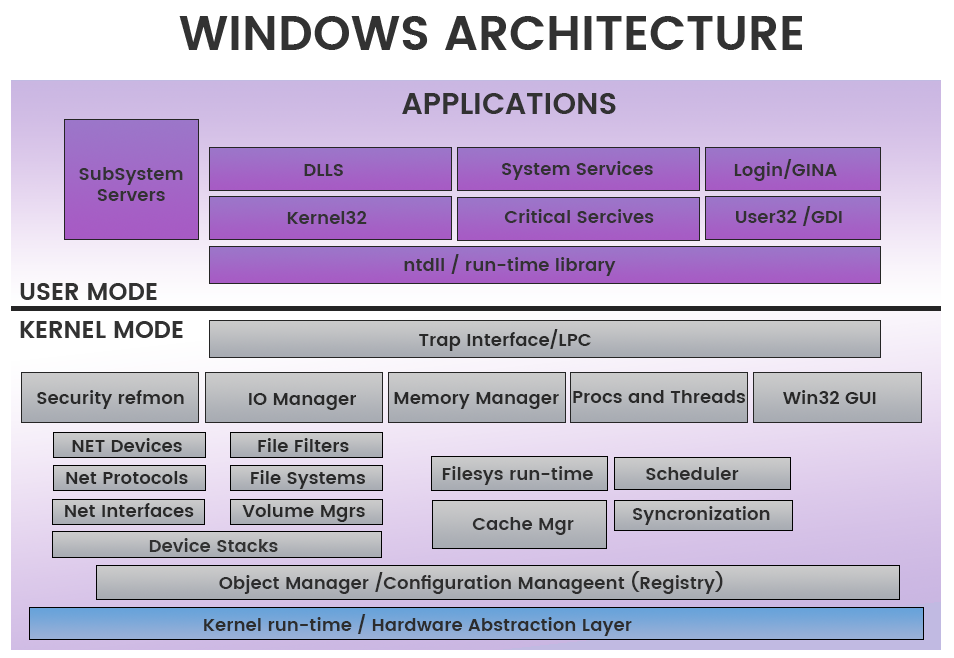Screen dimensions: 954x658
Task: Select the Volume Mgrs block
Action: click(306, 511)
